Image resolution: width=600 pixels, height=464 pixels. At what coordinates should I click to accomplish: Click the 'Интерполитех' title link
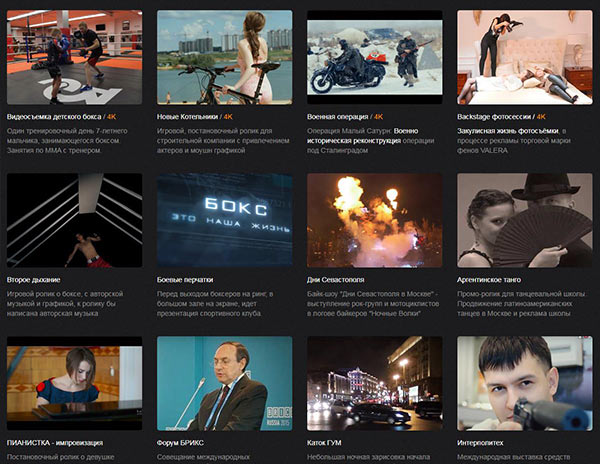[480, 443]
